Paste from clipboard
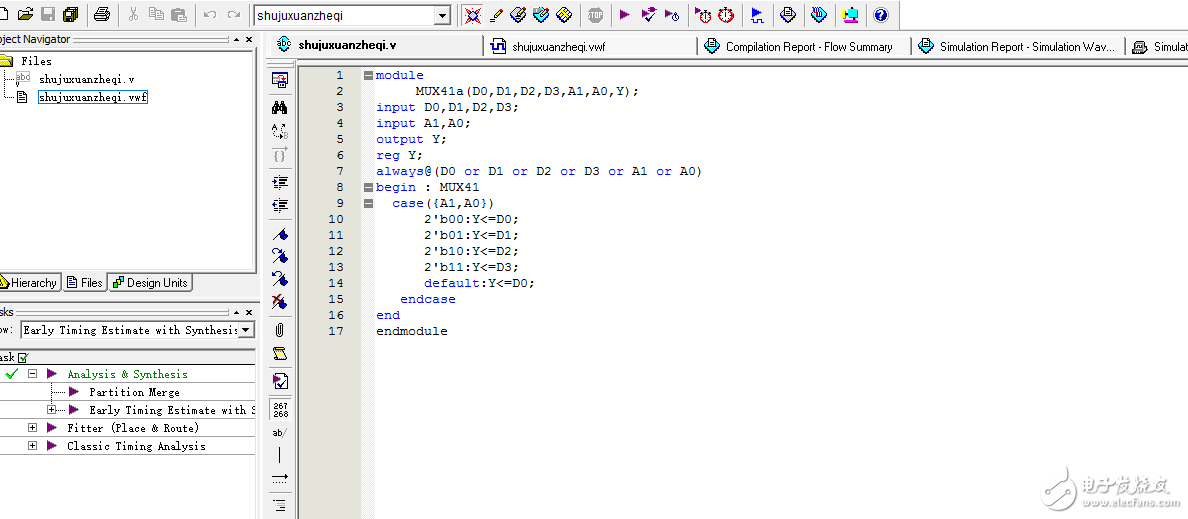 tap(179, 14)
